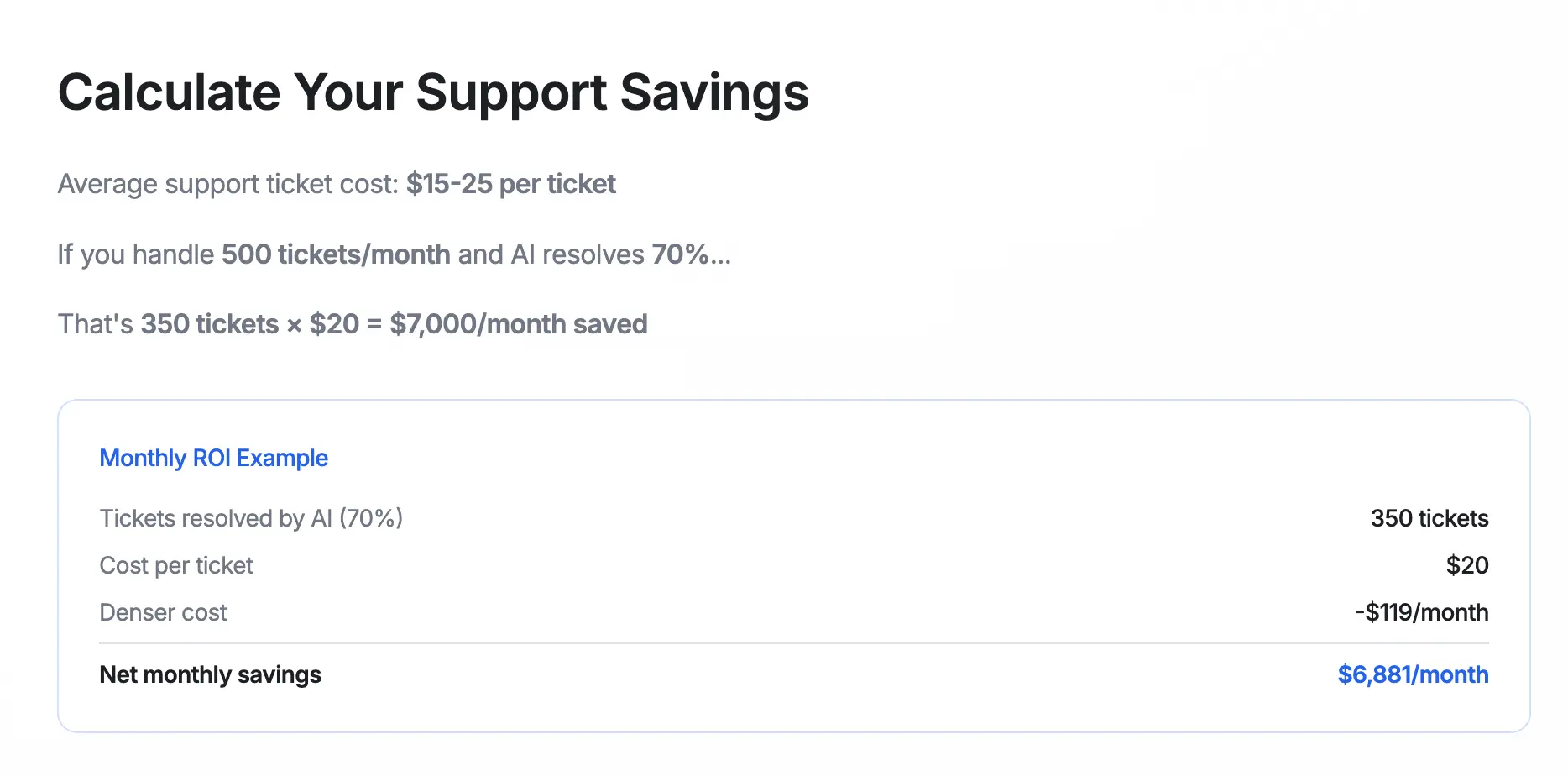Select the bold "500 tickets/month" text
This screenshot has width=1568, height=776.
tap(336, 254)
